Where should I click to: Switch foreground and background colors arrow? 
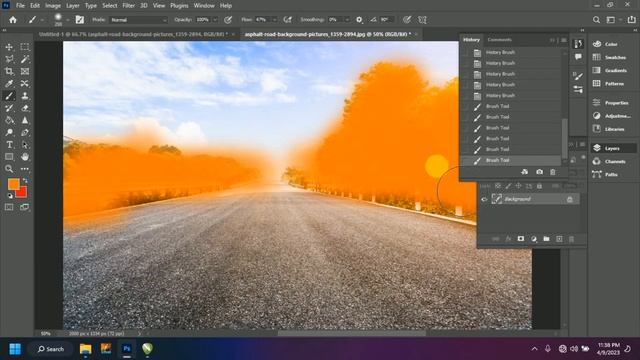pos(25,180)
